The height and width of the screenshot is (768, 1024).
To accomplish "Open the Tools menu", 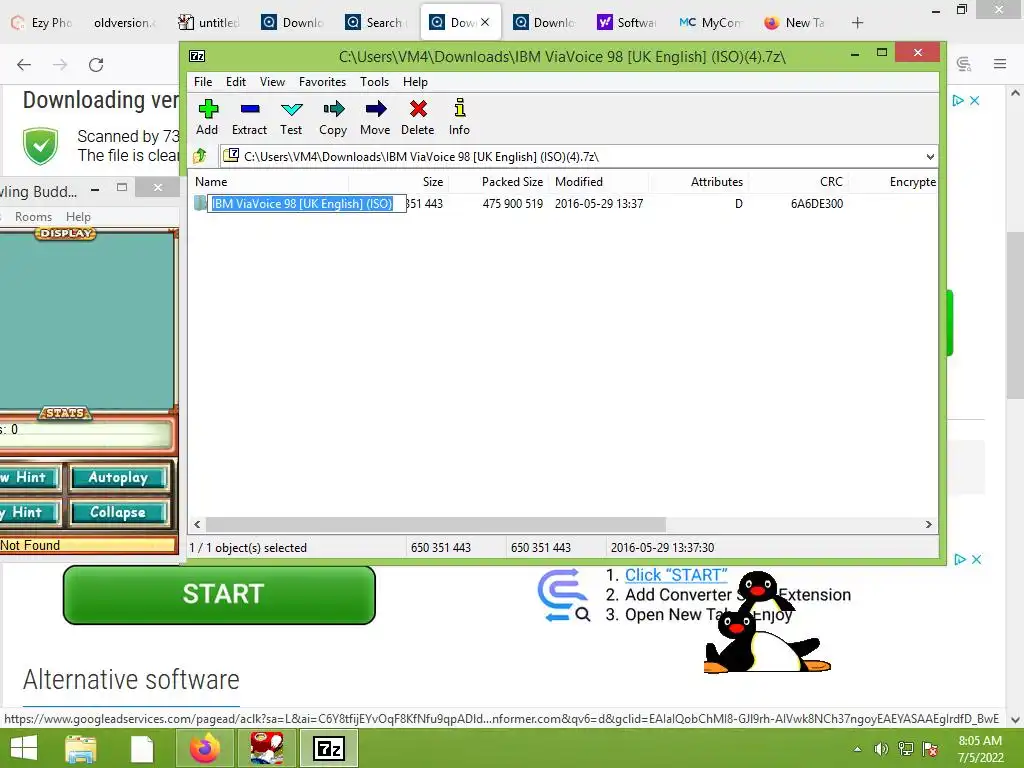I will click(x=374, y=82).
